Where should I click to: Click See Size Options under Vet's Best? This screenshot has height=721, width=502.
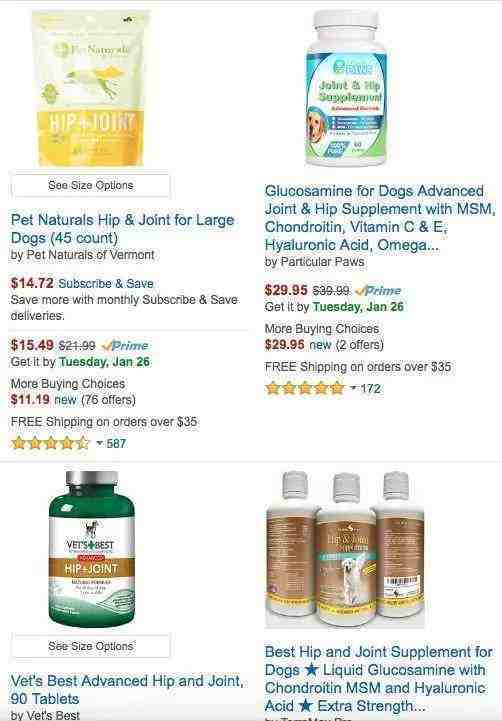[91, 646]
